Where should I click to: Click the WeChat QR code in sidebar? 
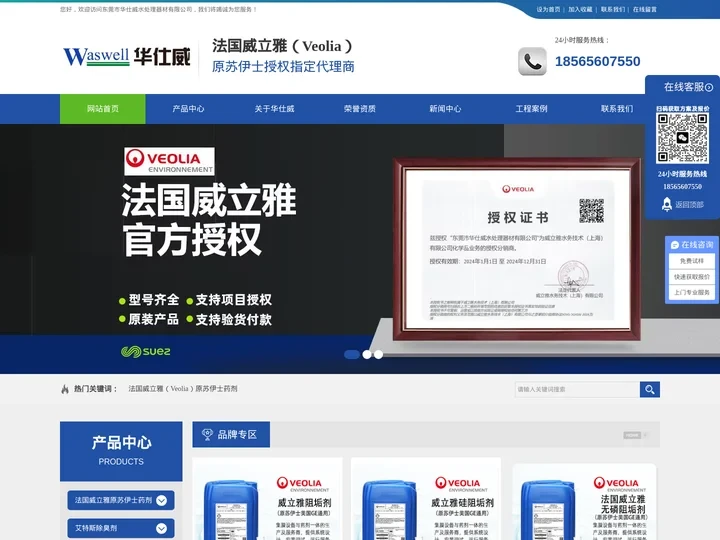(682, 138)
